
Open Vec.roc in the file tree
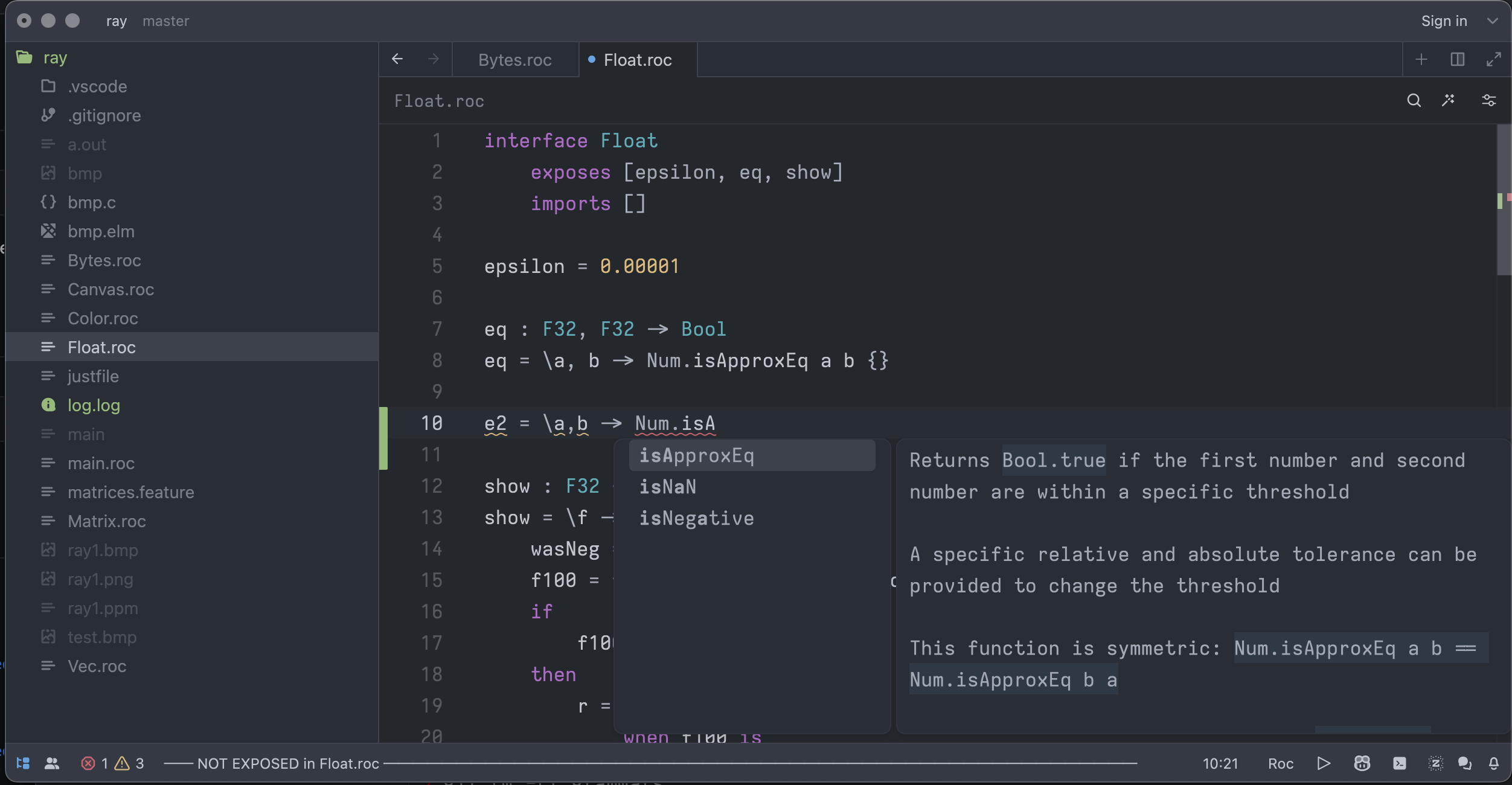click(192, 666)
